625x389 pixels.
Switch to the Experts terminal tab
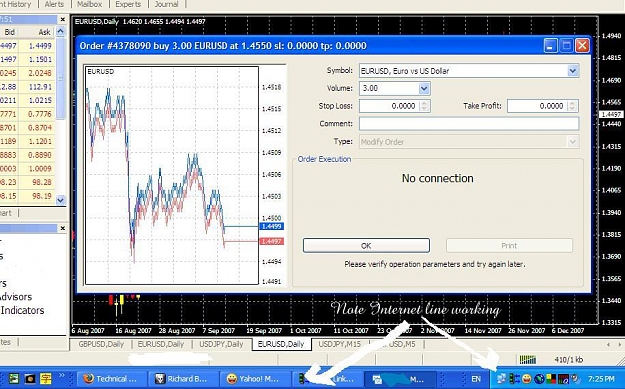(x=128, y=4)
